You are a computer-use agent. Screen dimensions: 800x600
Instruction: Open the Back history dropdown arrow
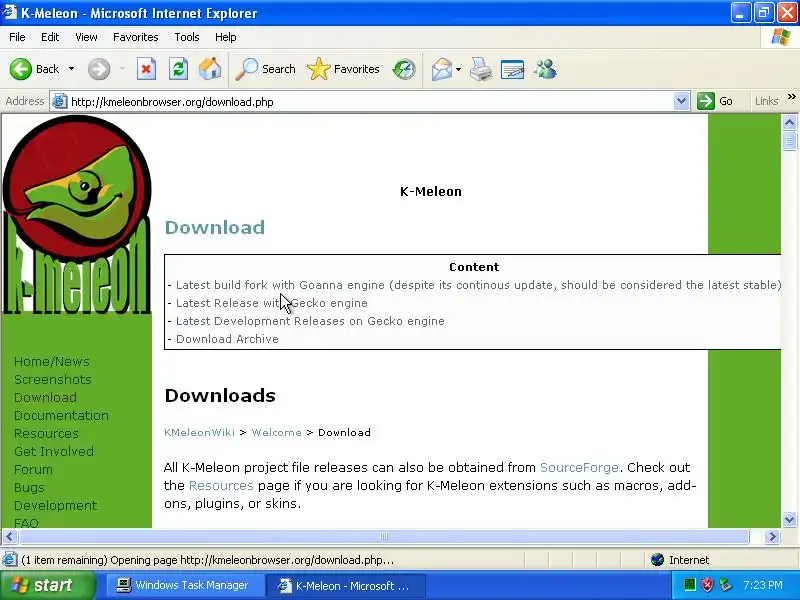tap(71, 69)
